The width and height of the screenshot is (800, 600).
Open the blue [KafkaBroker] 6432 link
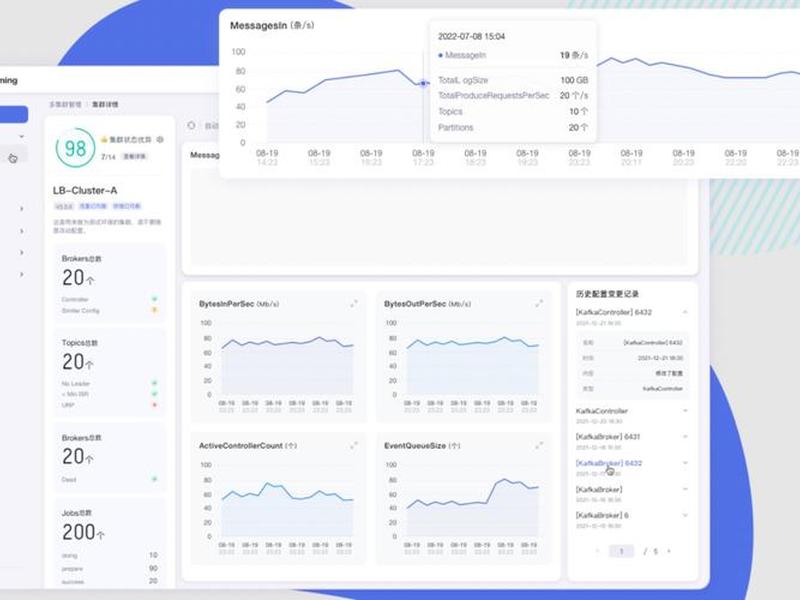[x=609, y=463]
